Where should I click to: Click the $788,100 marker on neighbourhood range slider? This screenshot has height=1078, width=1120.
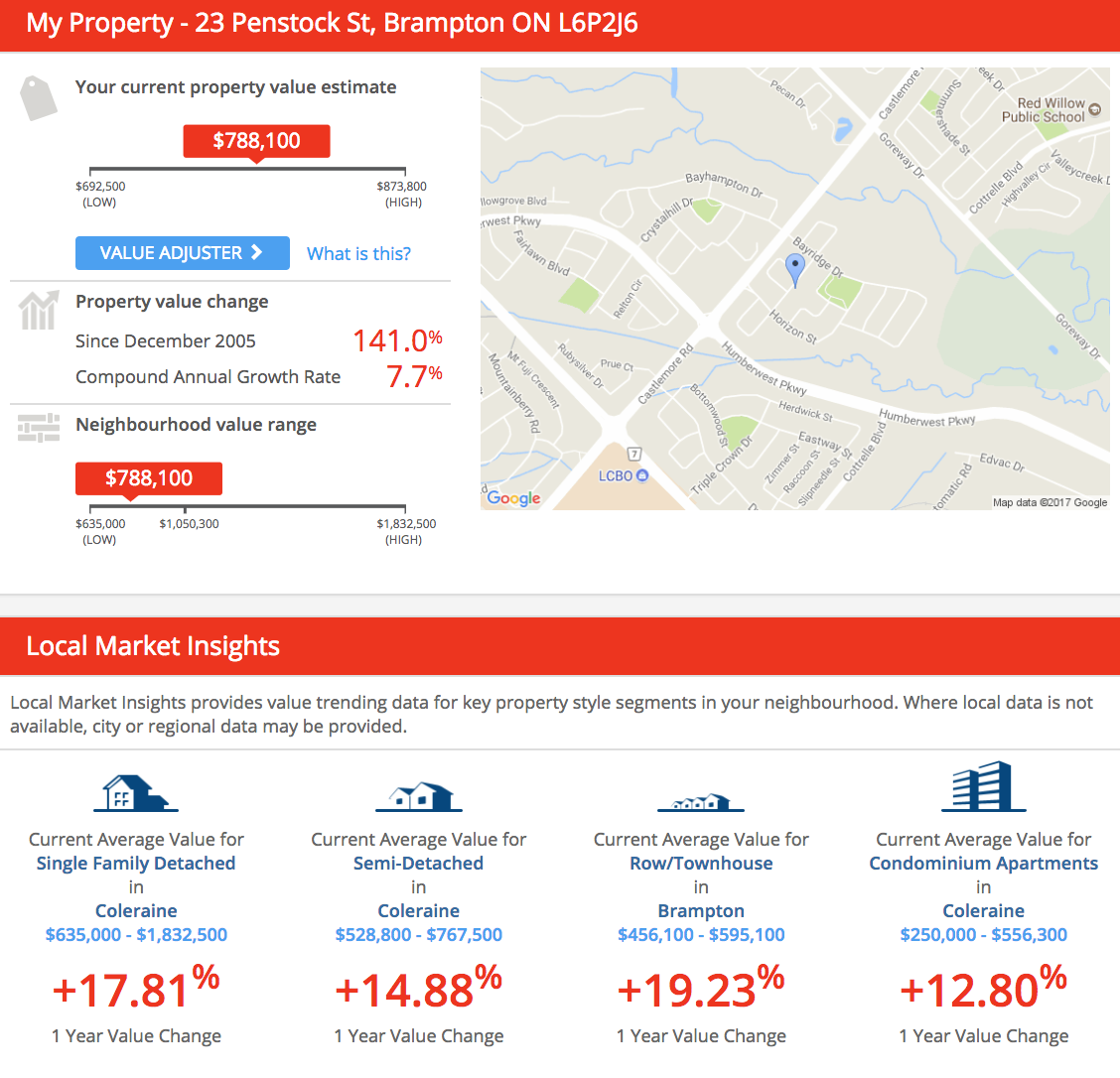coord(149,478)
